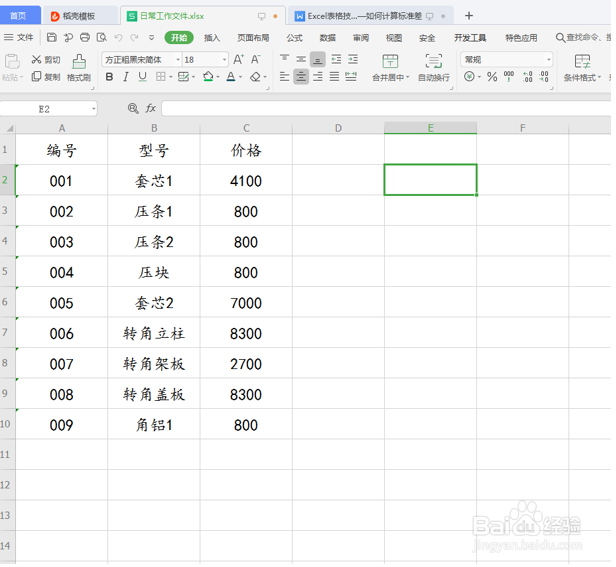
Task: Increase font size with A+ icon
Action: (x=238, y=59)
